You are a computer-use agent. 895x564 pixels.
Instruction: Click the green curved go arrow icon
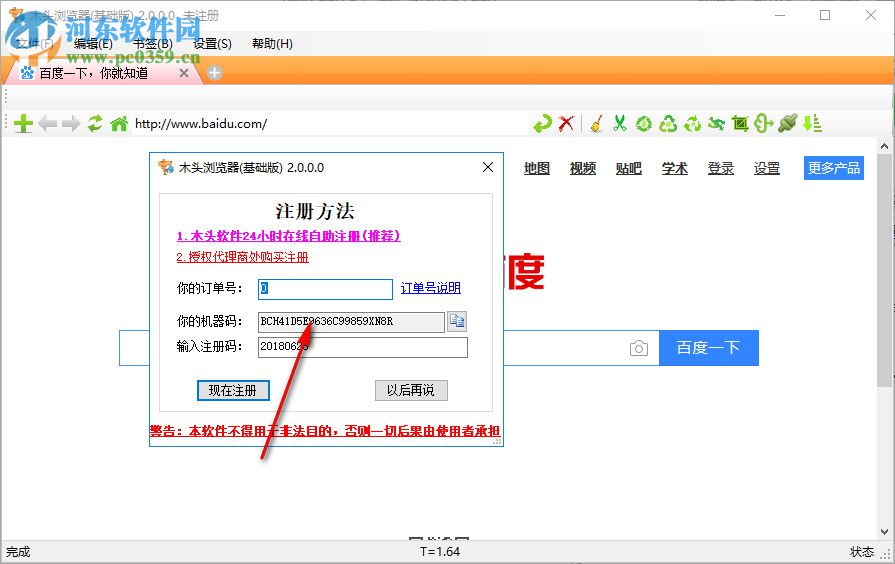coord(542,123)
